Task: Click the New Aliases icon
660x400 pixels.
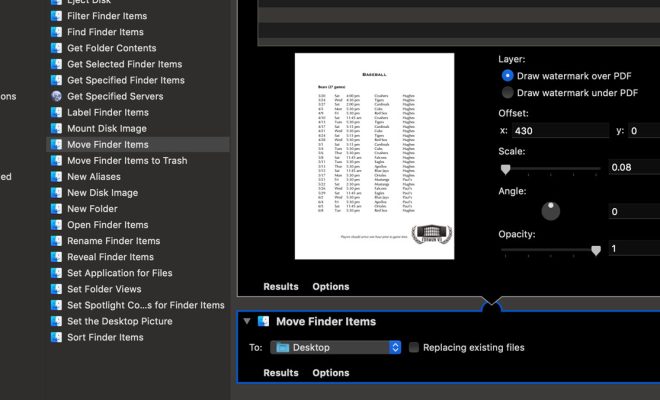Action: (x=56, y=176)
